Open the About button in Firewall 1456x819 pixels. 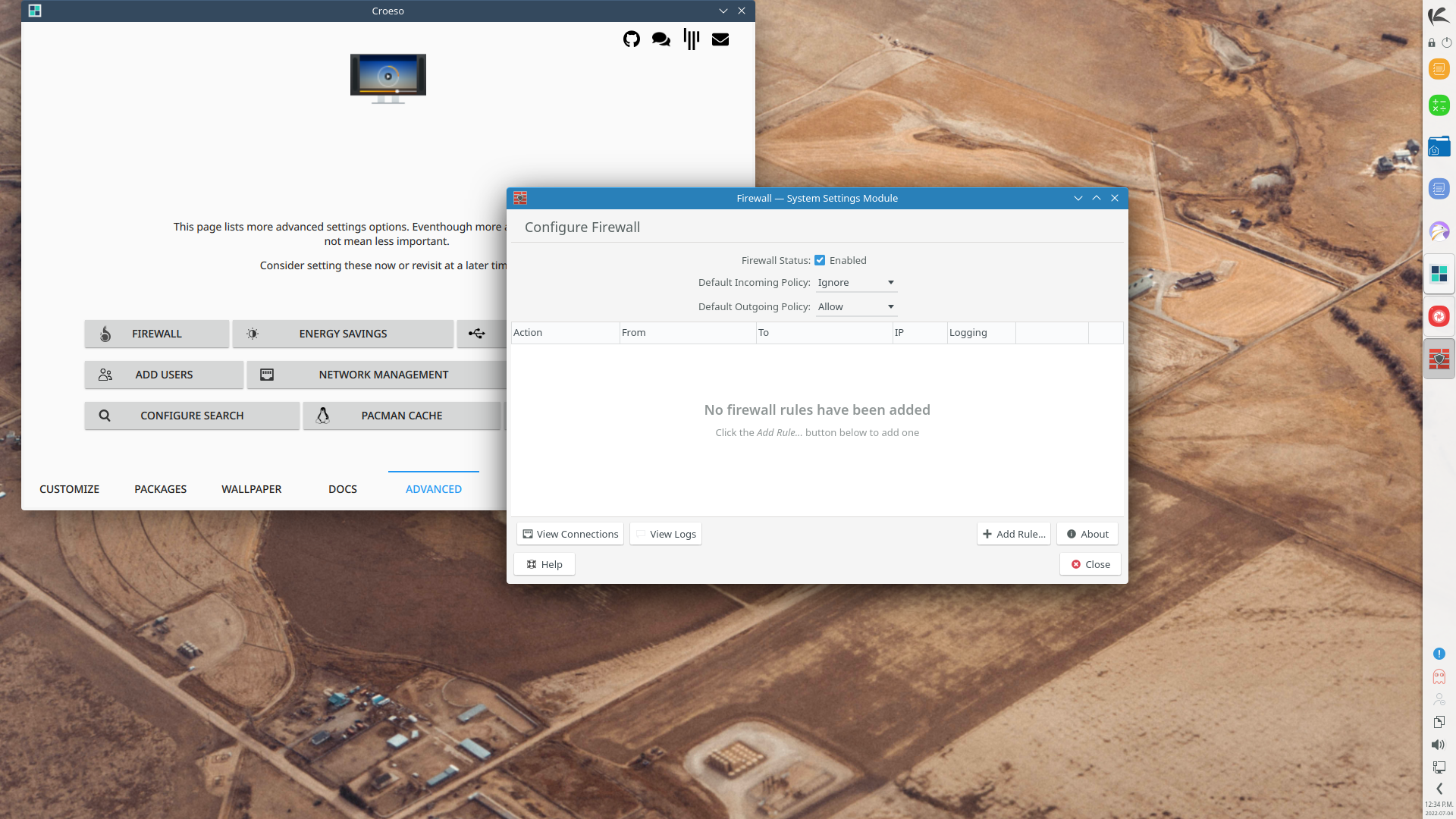(x=1087, y=534)
